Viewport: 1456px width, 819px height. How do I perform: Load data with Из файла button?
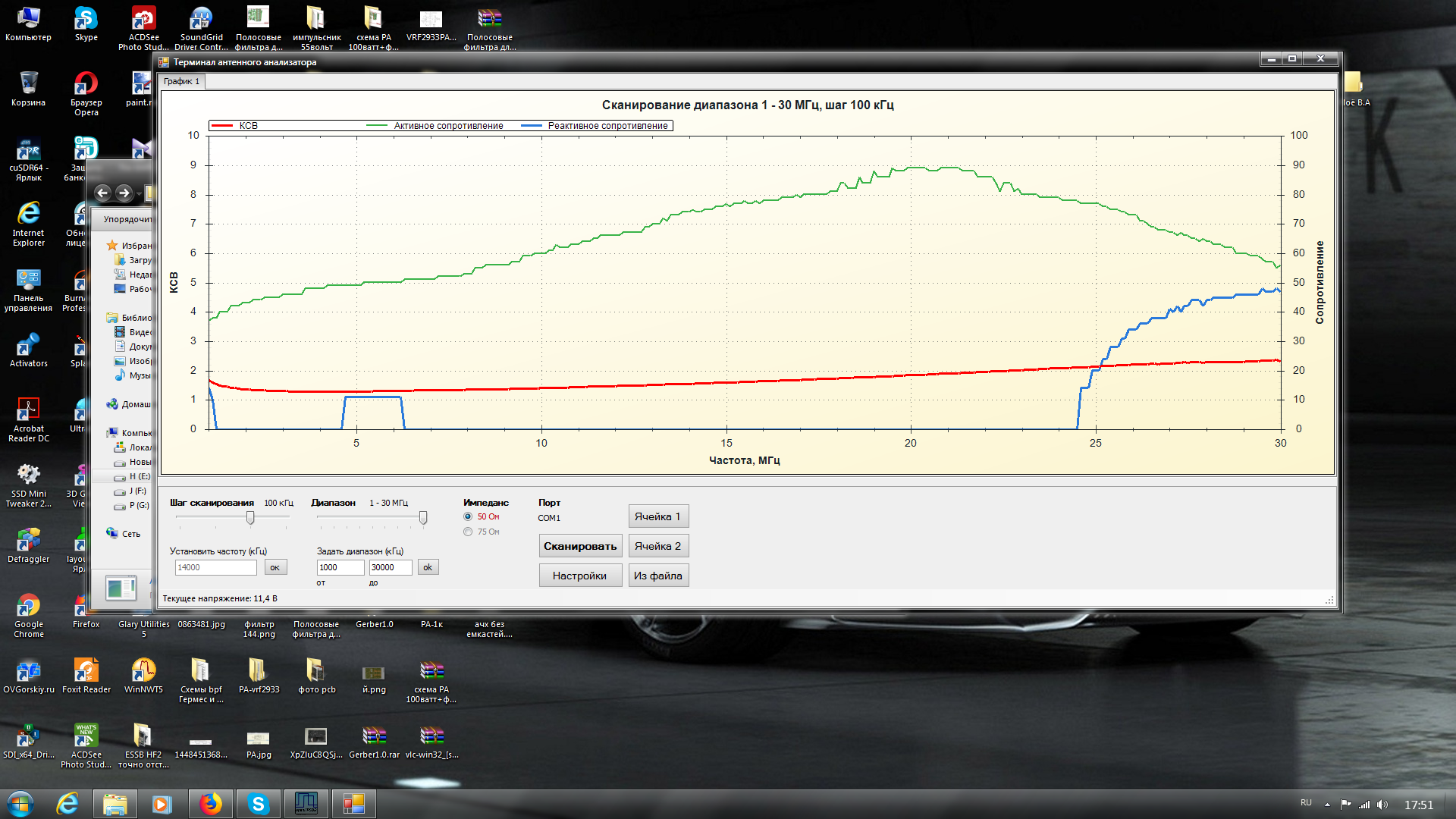658,576
